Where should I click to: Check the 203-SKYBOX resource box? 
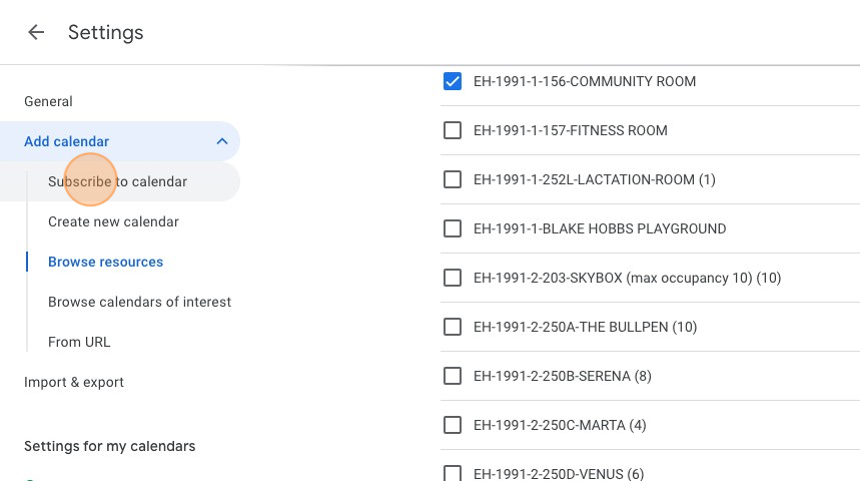(x=452, y=278)
